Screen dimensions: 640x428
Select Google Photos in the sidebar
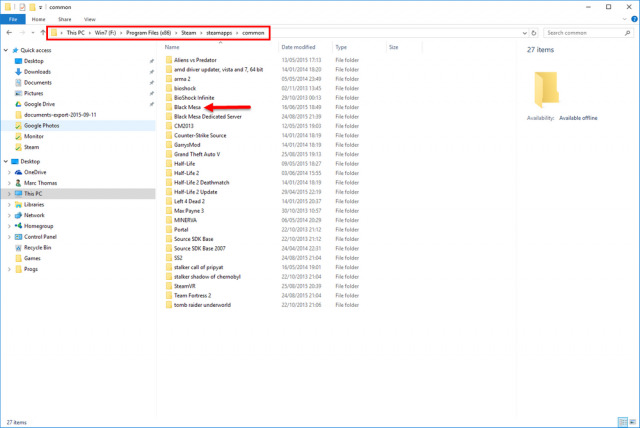pos(41,126)
